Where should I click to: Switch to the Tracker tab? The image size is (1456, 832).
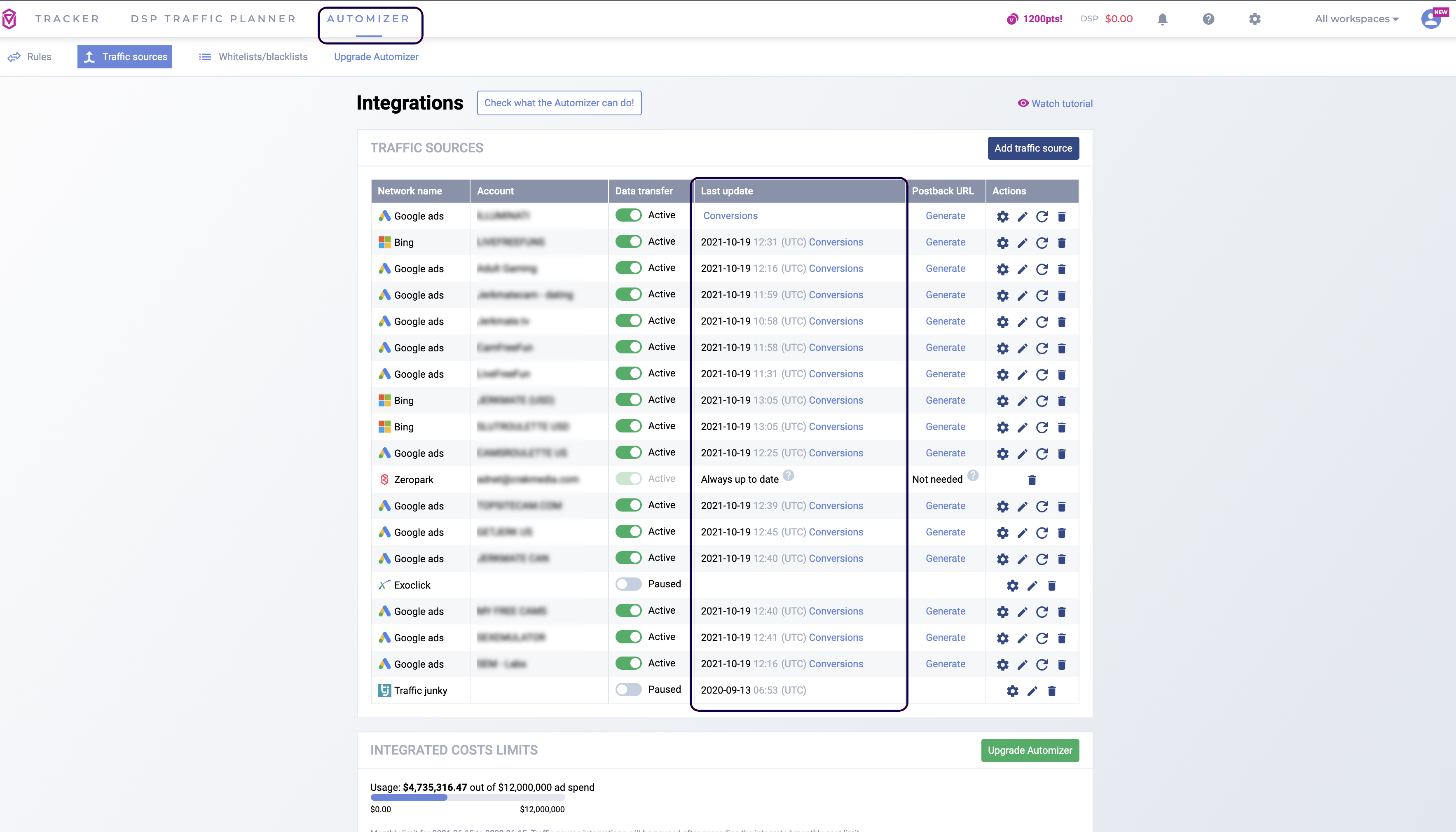[x=67, y=19]
